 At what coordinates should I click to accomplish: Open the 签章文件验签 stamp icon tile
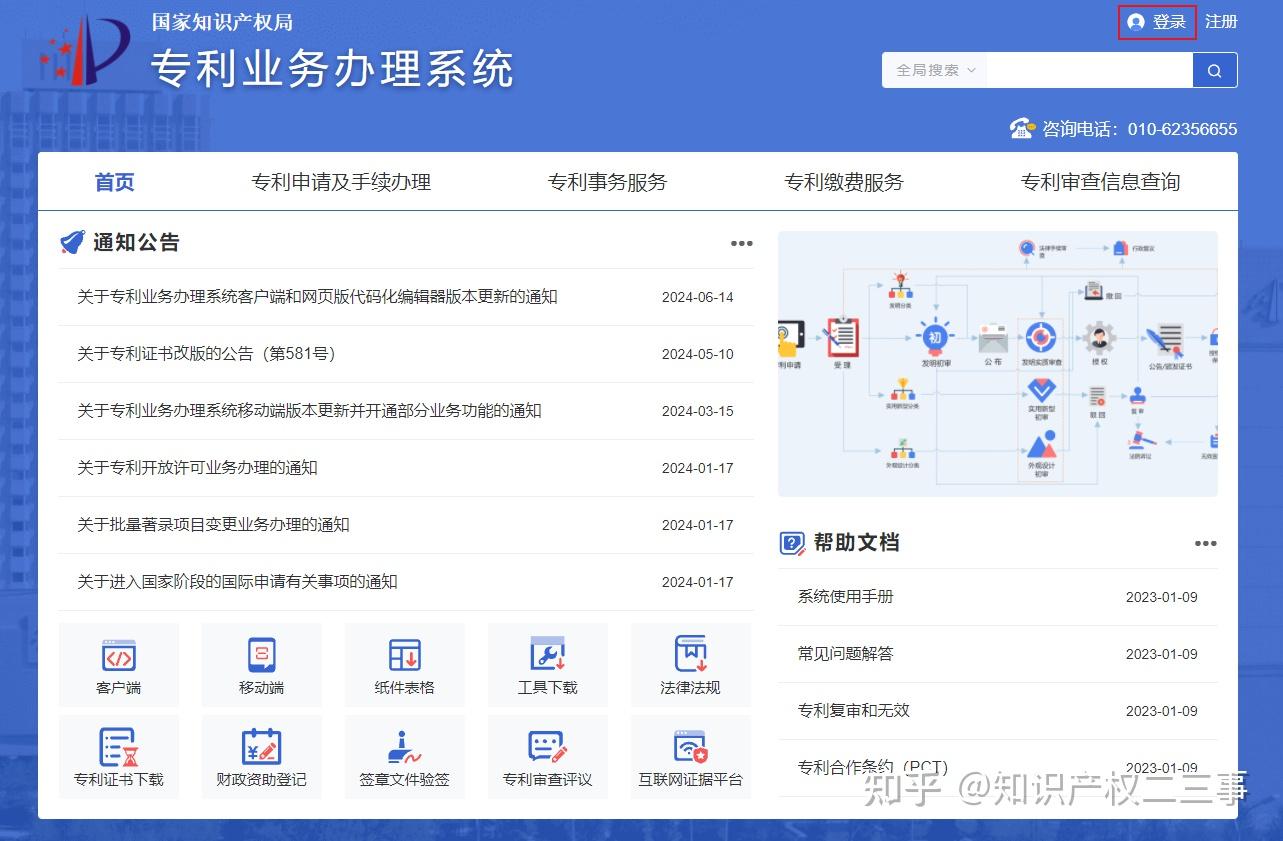405,756
